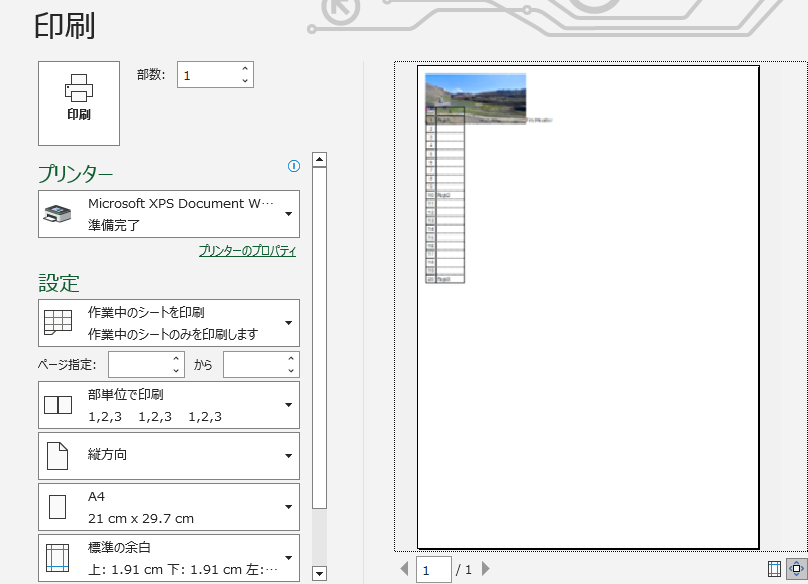Toggle zoom to page icon

[796, 569]
